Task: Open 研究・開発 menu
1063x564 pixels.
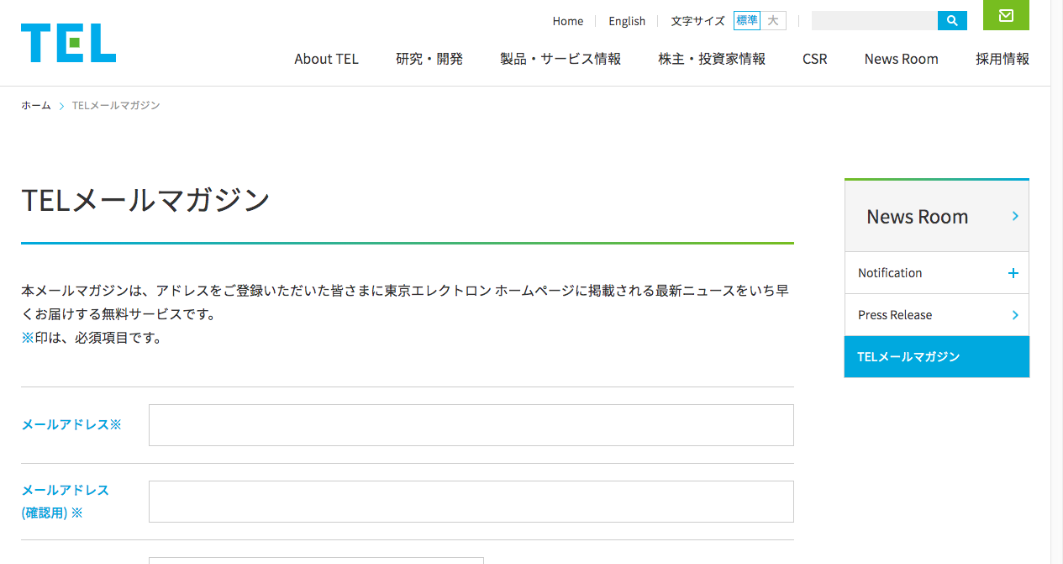Action: [429, 59]
